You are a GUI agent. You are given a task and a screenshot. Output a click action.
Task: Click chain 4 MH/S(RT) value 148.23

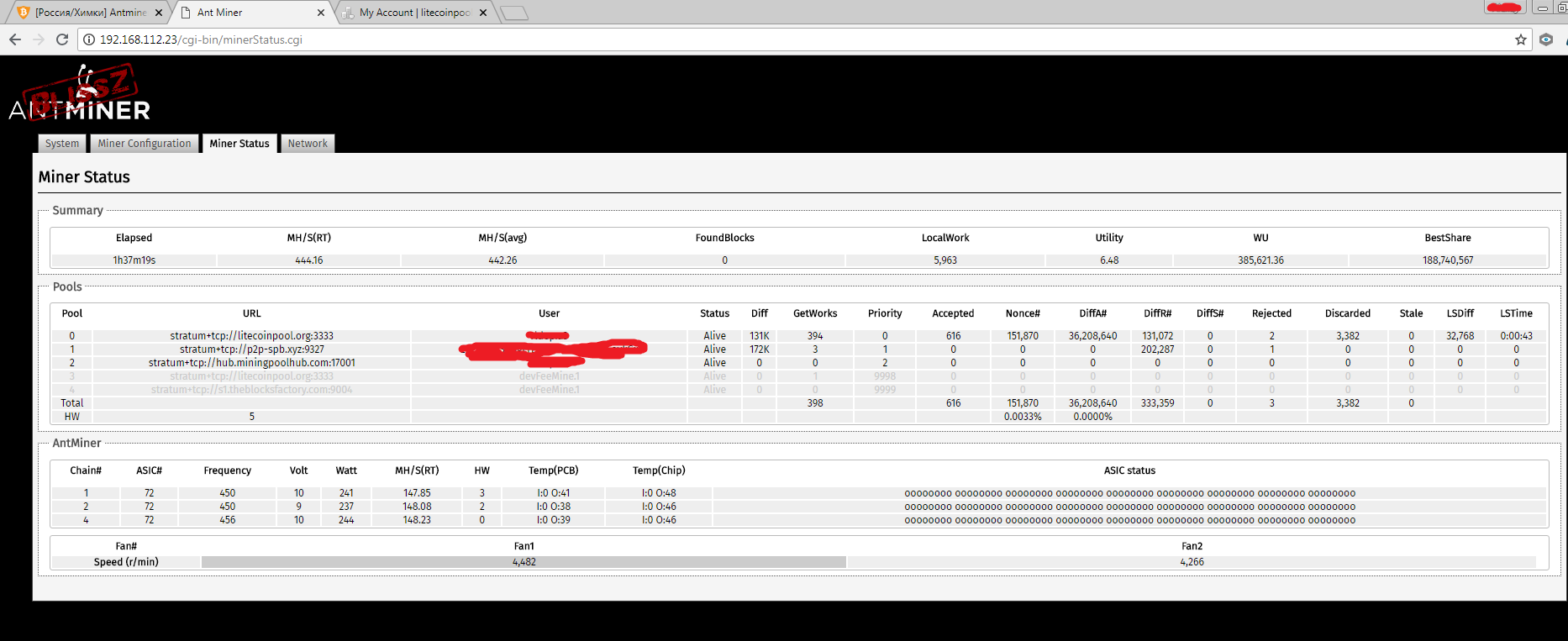417,520
